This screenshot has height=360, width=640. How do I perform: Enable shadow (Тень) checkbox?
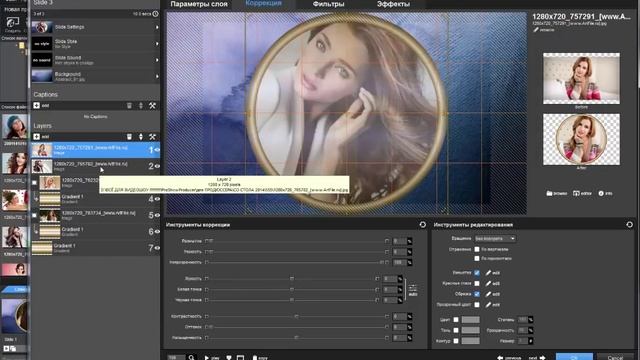(x=456, y=330)
